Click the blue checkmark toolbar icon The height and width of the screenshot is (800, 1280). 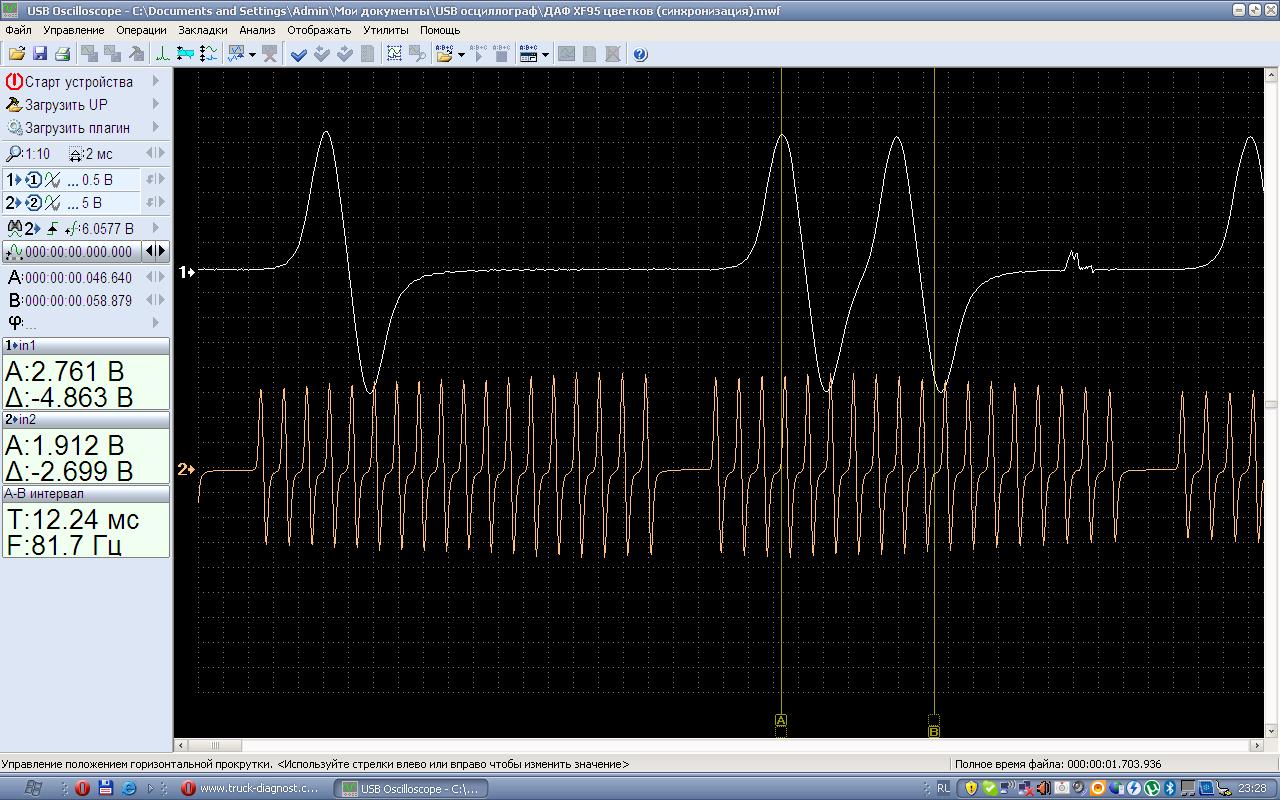(x=298, y=54)
